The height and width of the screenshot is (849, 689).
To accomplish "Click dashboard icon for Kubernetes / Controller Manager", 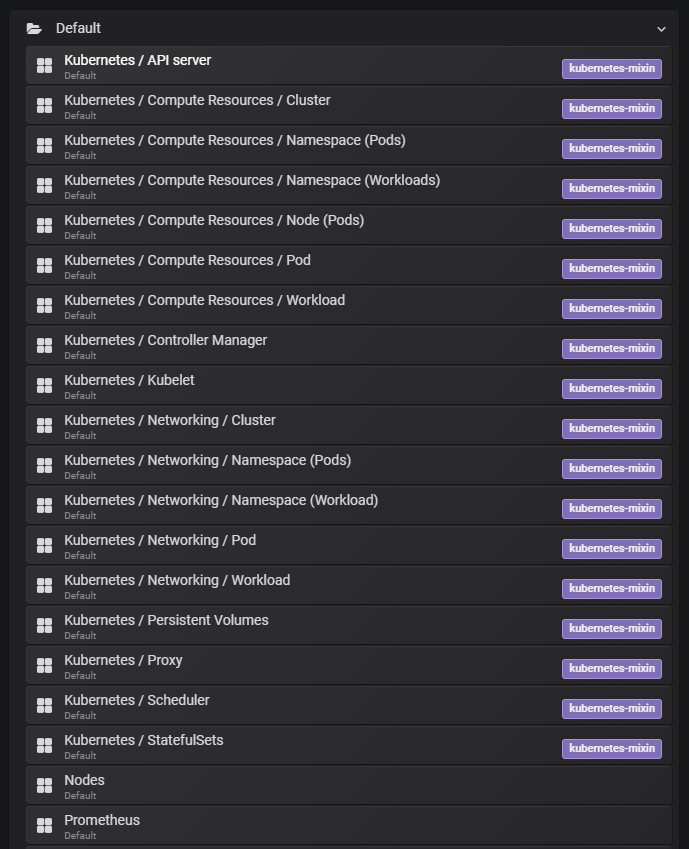I will click(44, 346).
